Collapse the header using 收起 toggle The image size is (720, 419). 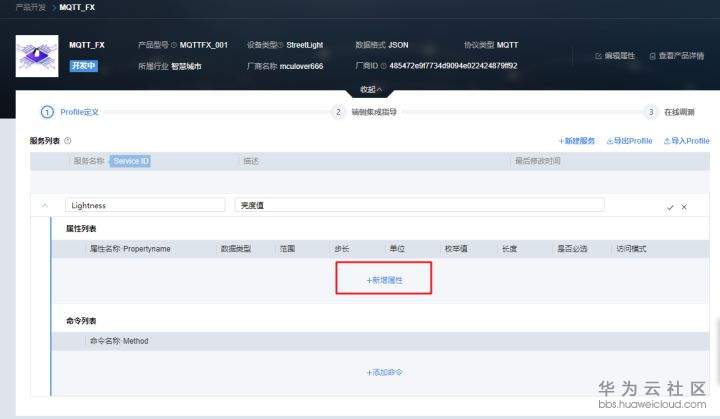point(371,90)
